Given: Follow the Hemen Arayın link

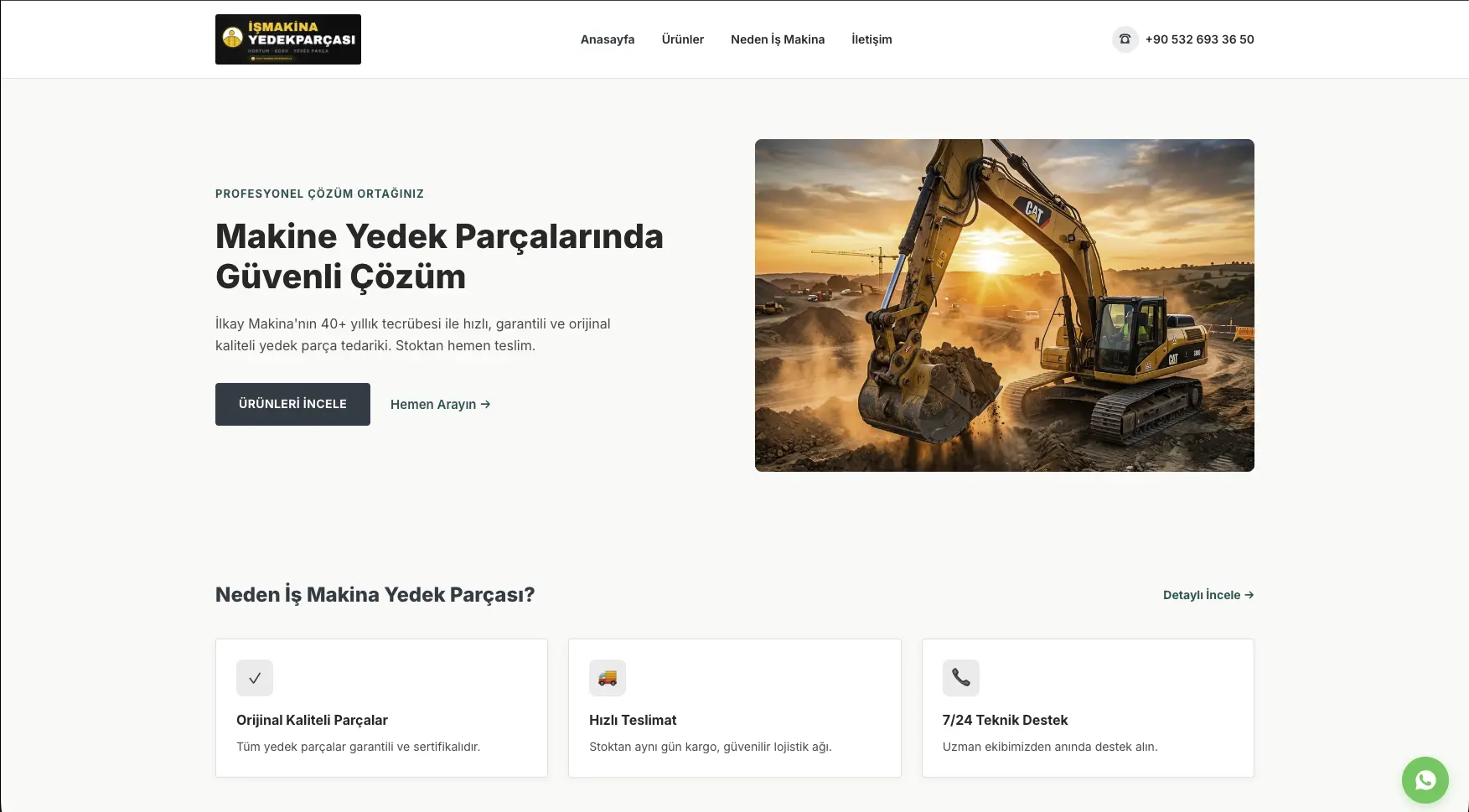Looking at the screenshot, I should coord(441,404).
